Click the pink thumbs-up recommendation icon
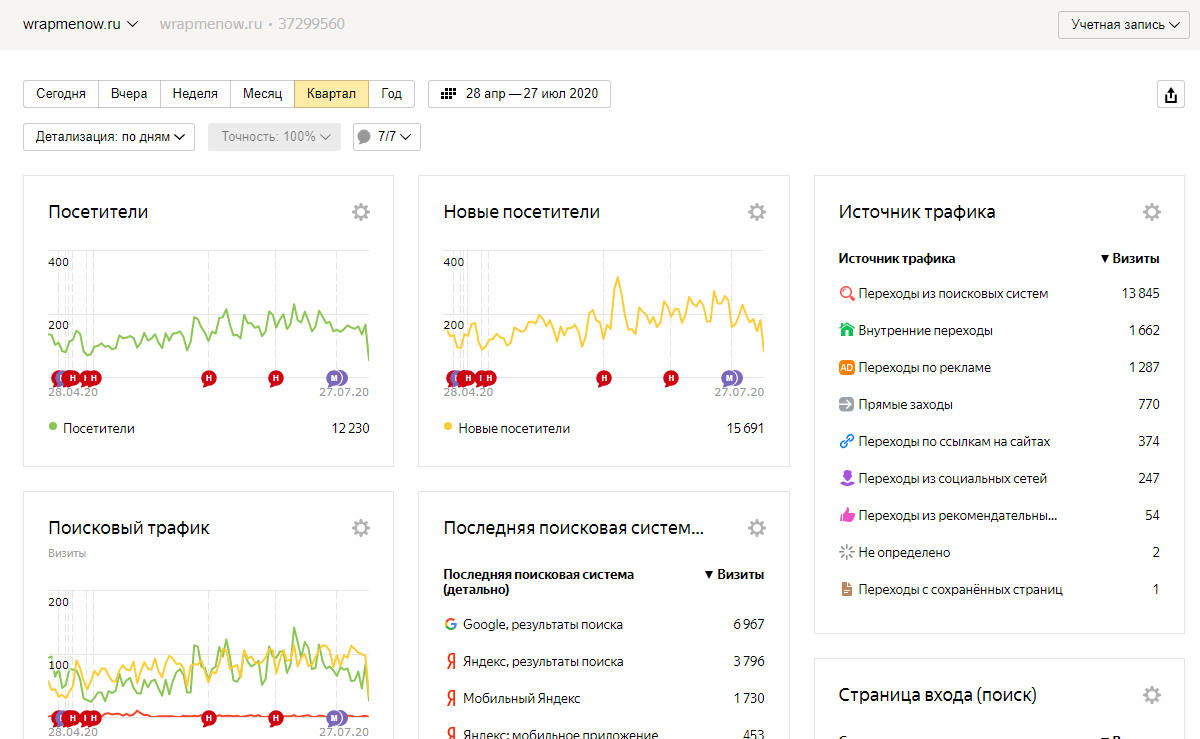Image resolution: width=1200 pixels, height=739 pixels. [847, 515]
